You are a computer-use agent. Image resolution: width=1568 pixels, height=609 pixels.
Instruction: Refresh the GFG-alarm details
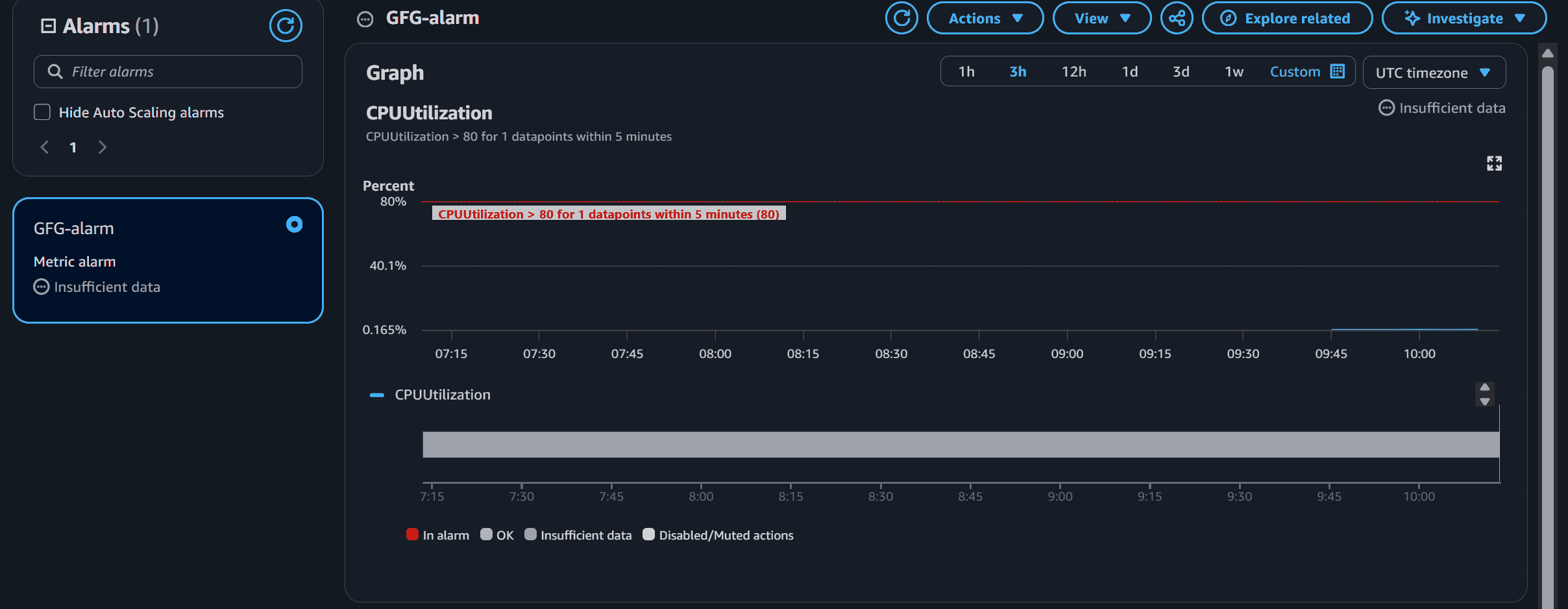point(901,18)
